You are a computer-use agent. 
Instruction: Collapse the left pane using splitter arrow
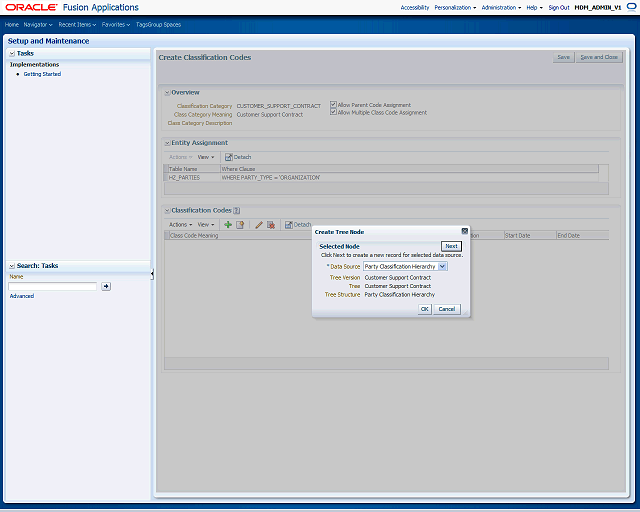click(x=152, y=274)
